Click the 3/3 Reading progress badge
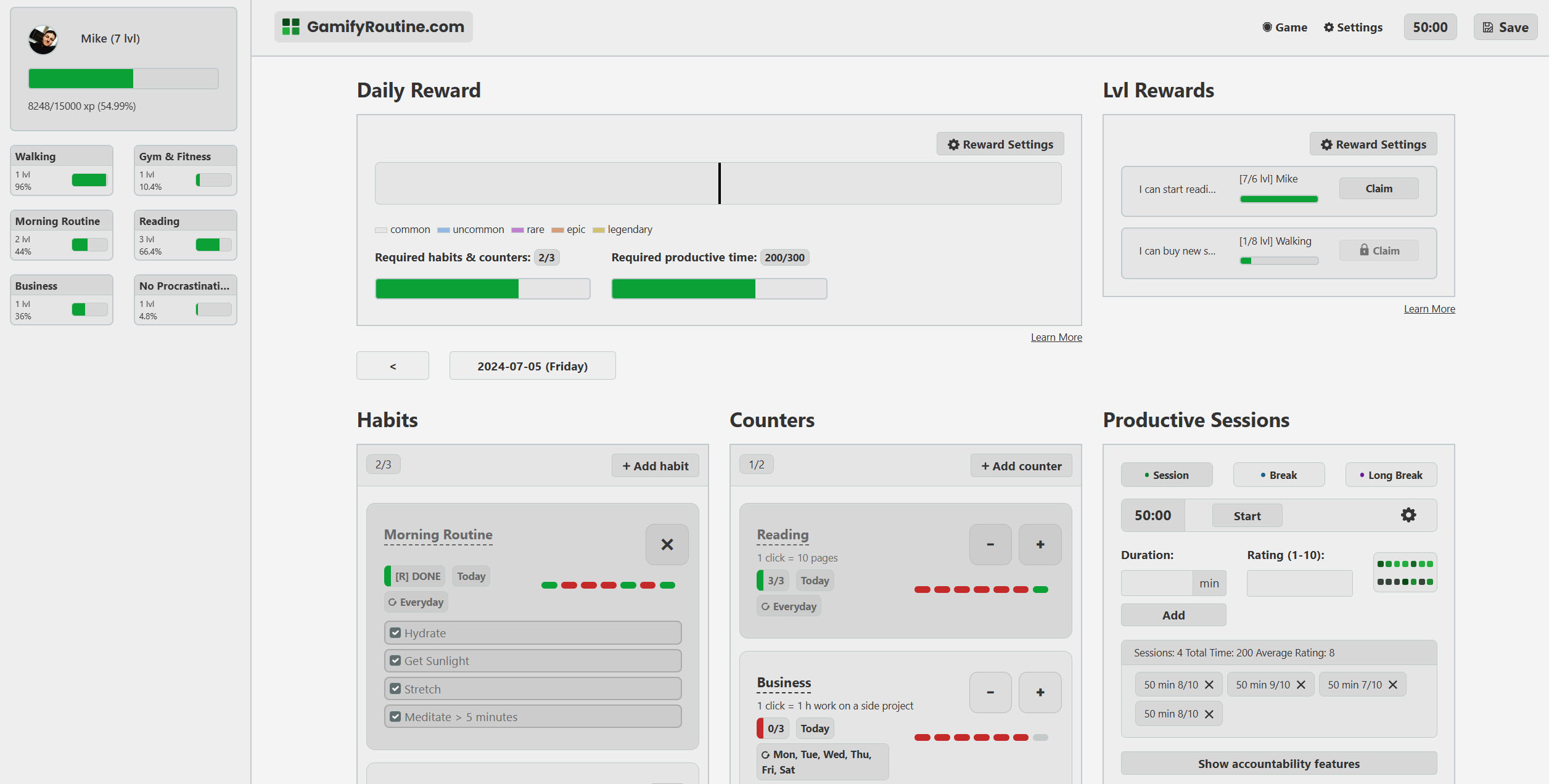The height and width of the screenshot is (784, 1549). 773,581
